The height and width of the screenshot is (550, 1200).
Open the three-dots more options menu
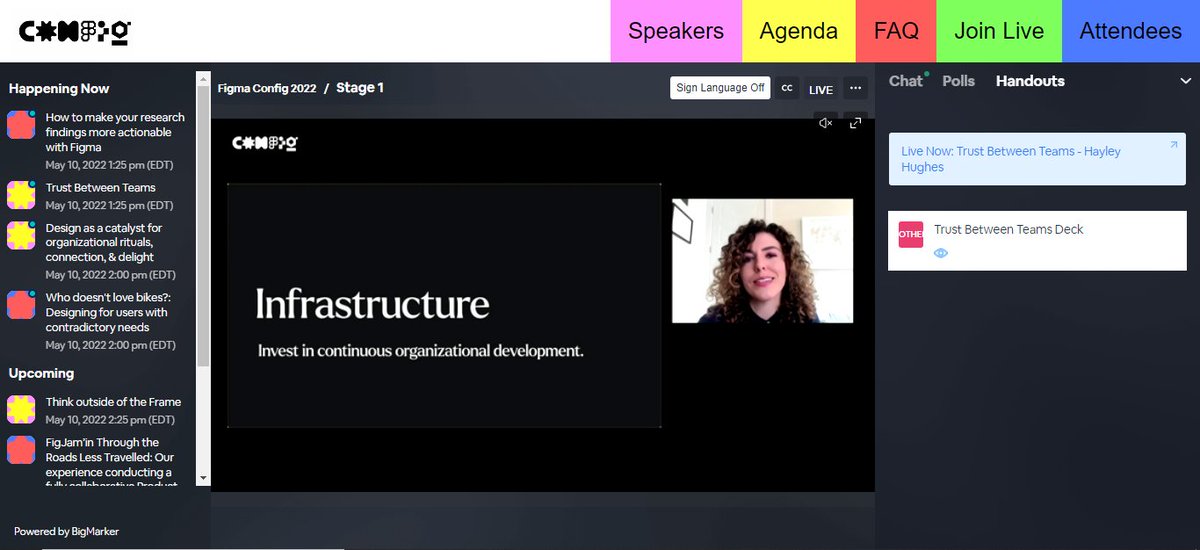point(855,88)
